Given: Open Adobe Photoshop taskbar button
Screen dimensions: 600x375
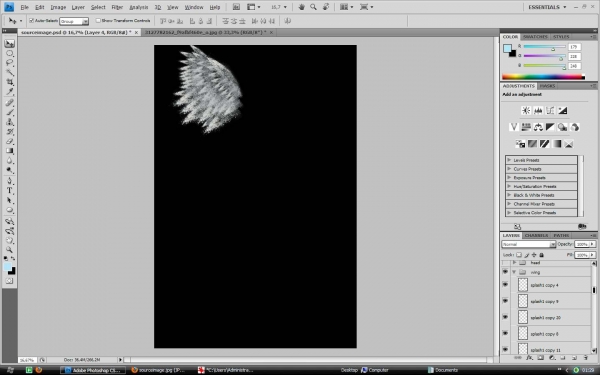Looking at the screenshot, I should pyautogui.click(x=94, y=370).
